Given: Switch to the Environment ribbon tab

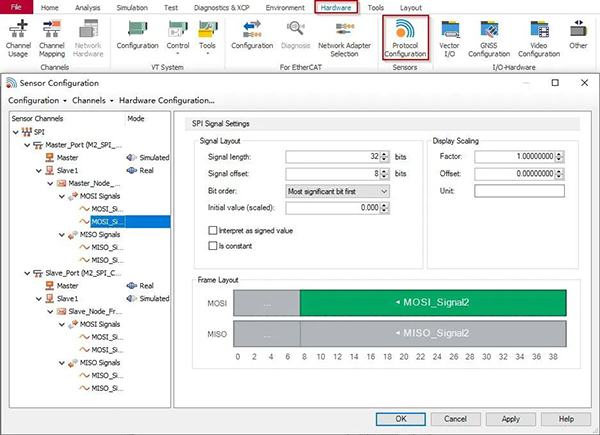Looking at the screenshot, I should tap(285, 8).
